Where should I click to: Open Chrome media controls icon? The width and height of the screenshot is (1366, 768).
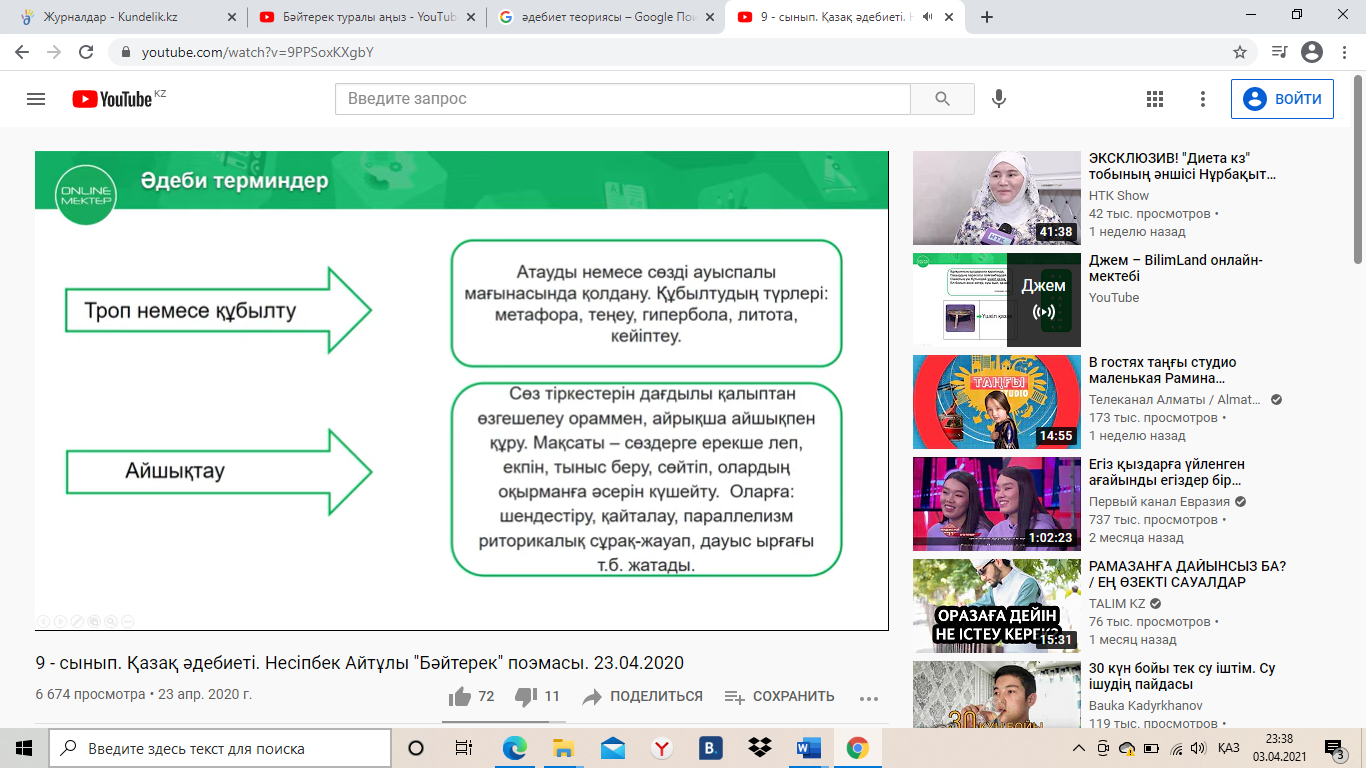pyautogui.click(x=1279, y=52)
